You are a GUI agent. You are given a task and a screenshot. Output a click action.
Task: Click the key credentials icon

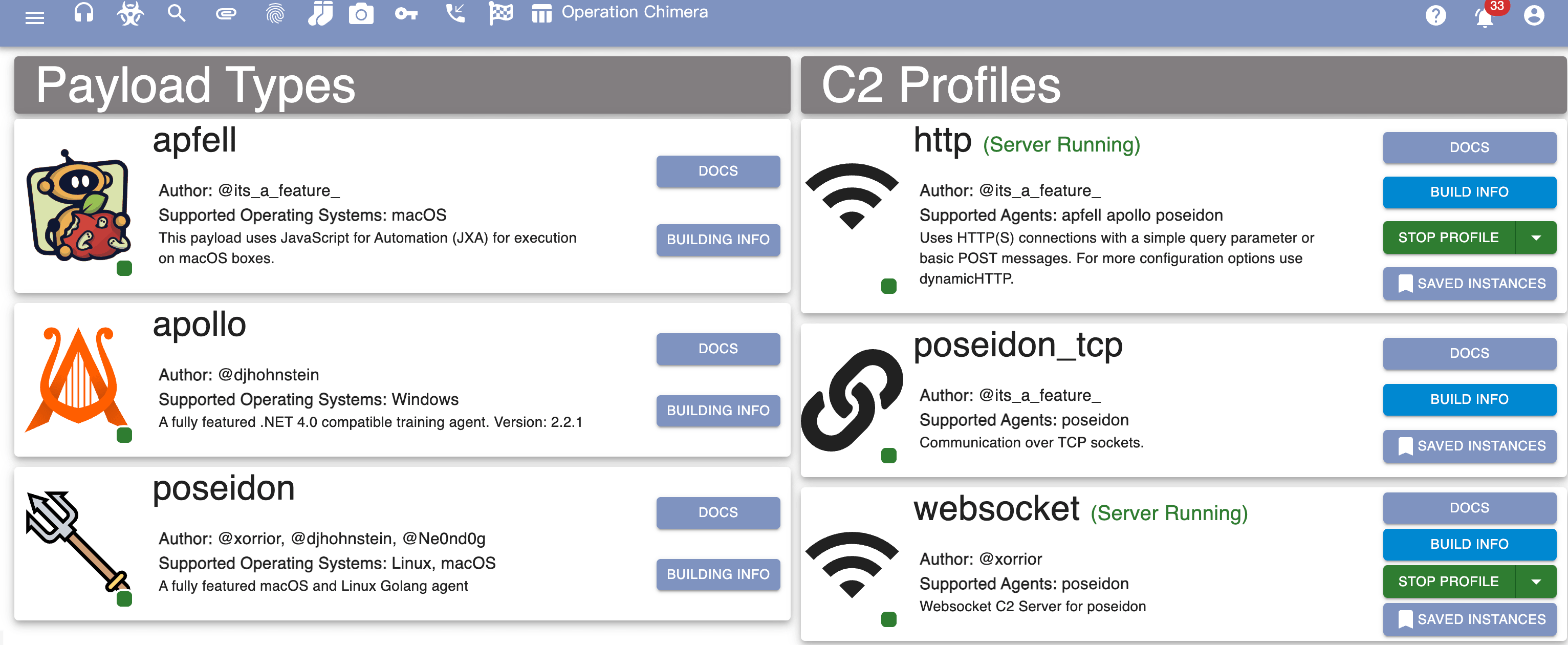pos(406,13)
